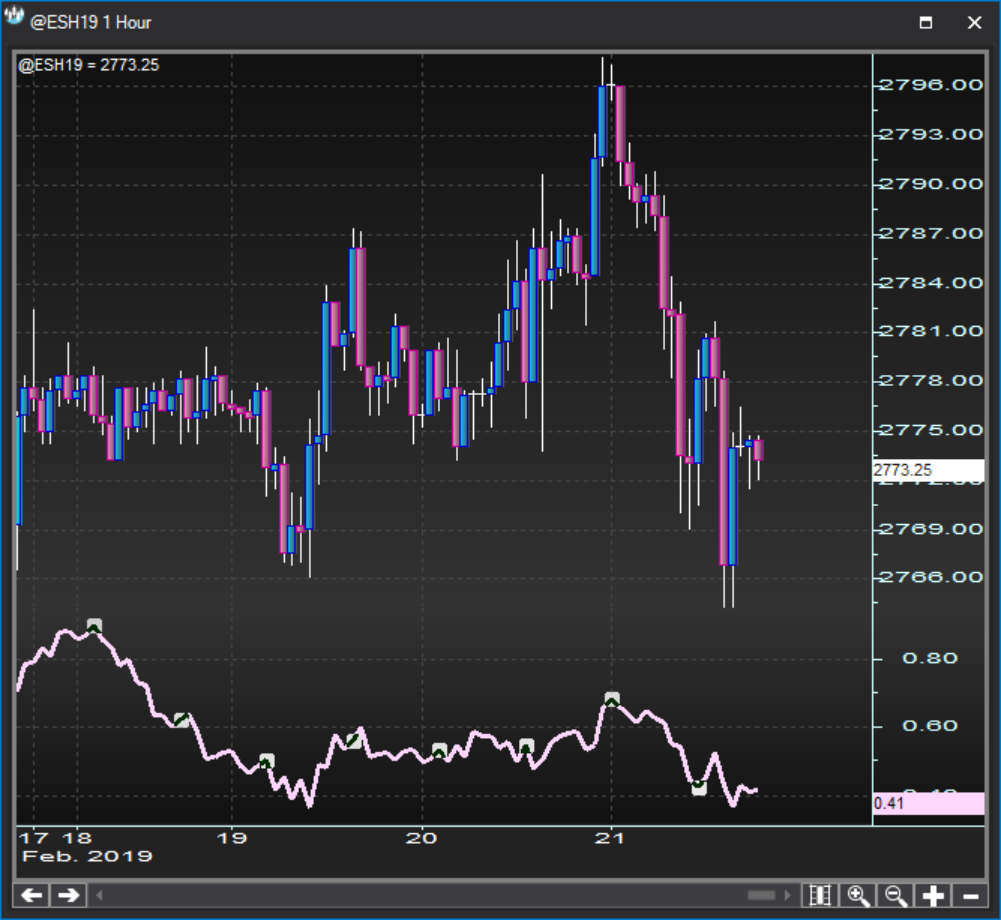Click the 2775.00 price axis label
Screen dimensions: 1001x920
click(x=931, y=430)
